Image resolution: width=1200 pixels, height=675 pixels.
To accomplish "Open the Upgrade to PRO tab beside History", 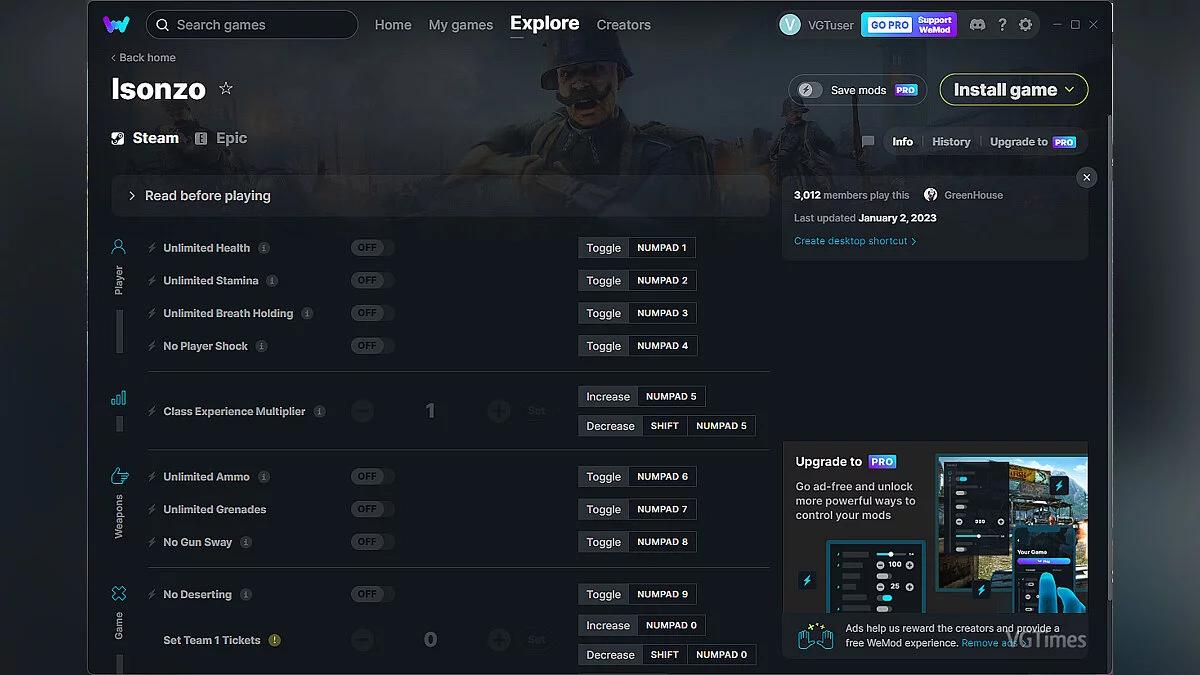I will tap(1033, 142).
